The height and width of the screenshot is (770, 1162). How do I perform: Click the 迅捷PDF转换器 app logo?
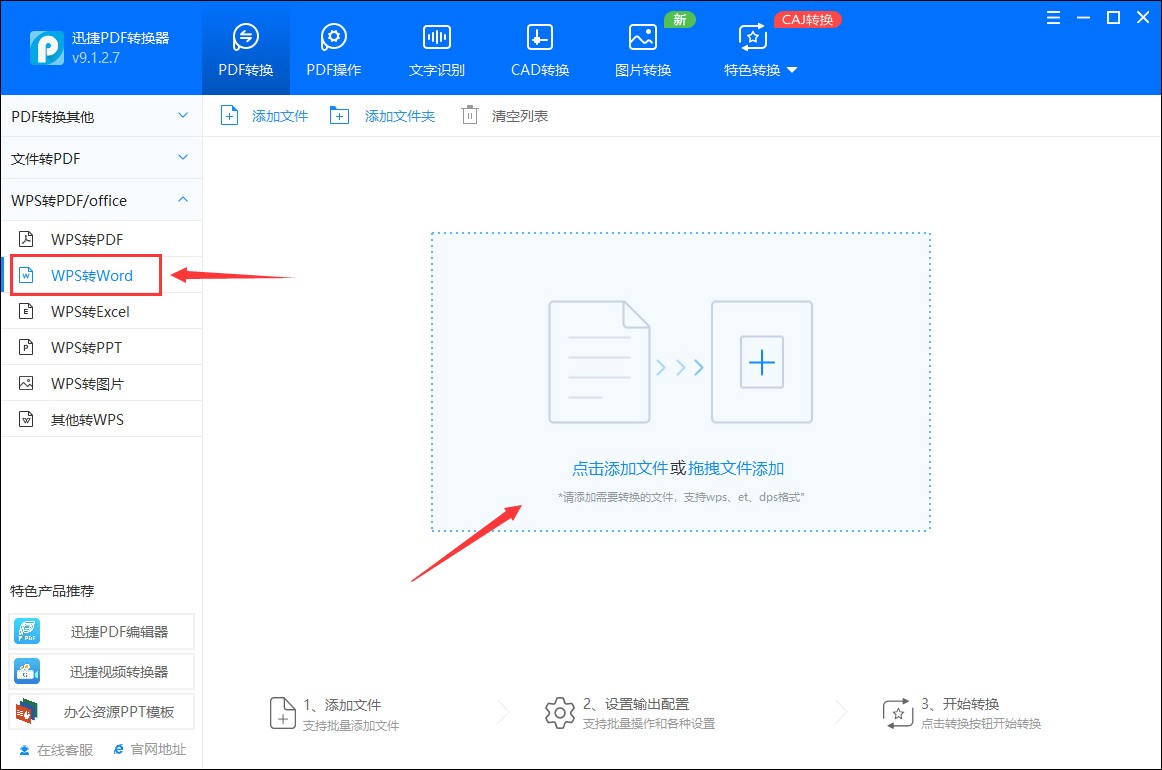point(46,48)
